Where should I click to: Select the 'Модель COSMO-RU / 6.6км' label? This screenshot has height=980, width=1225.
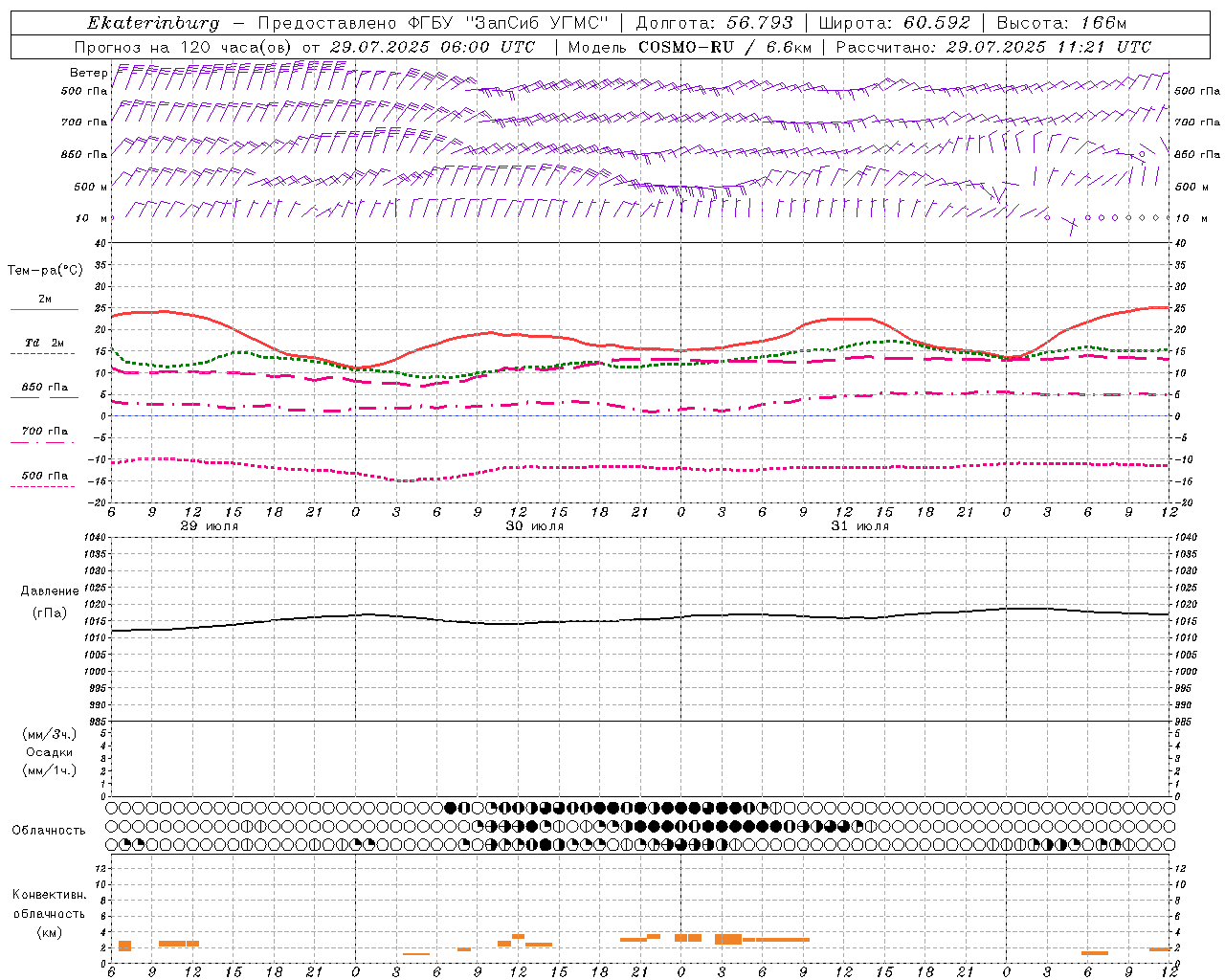(690, 47)
